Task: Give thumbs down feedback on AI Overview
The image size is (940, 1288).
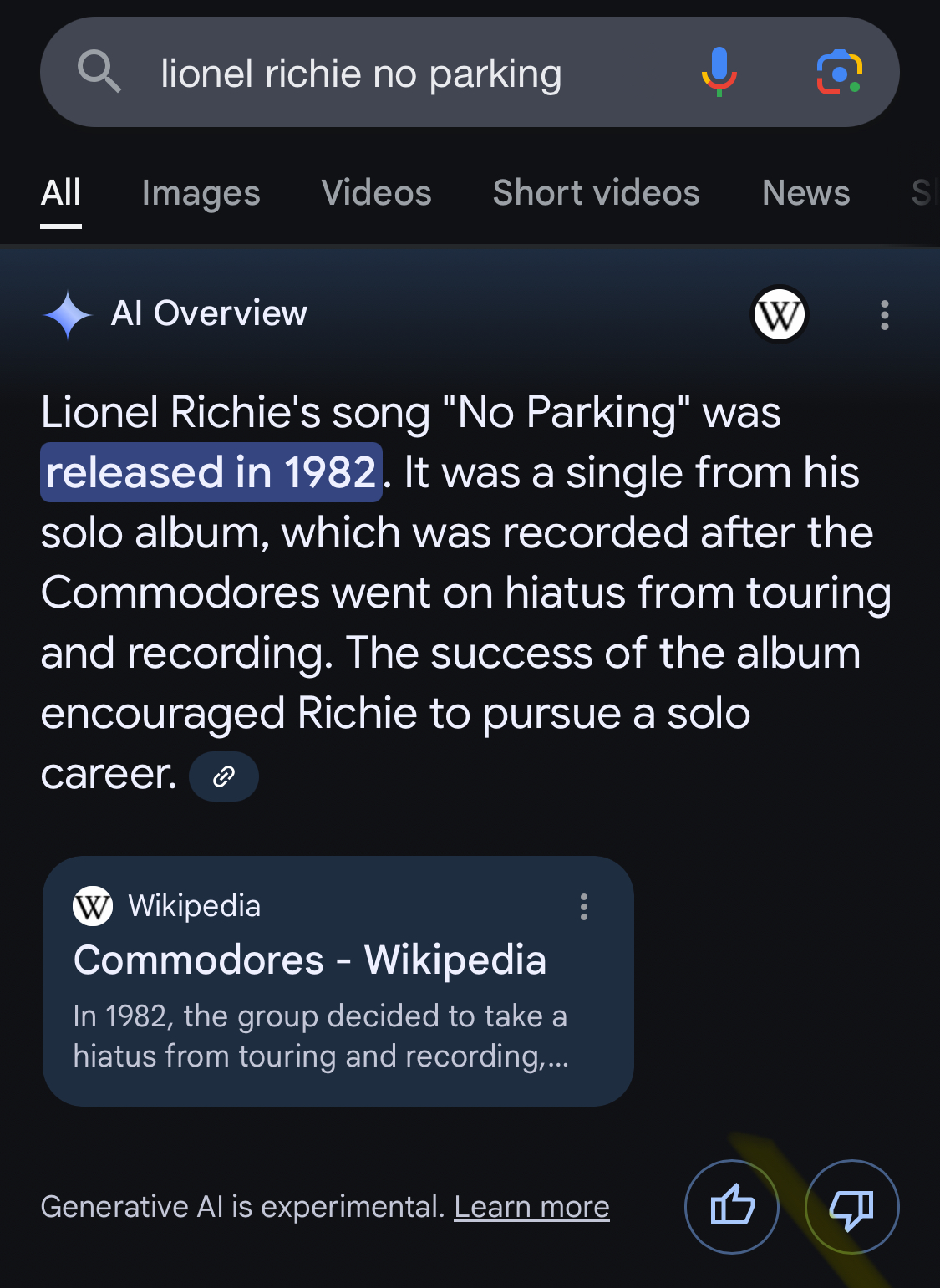Action: [851, 1206]
